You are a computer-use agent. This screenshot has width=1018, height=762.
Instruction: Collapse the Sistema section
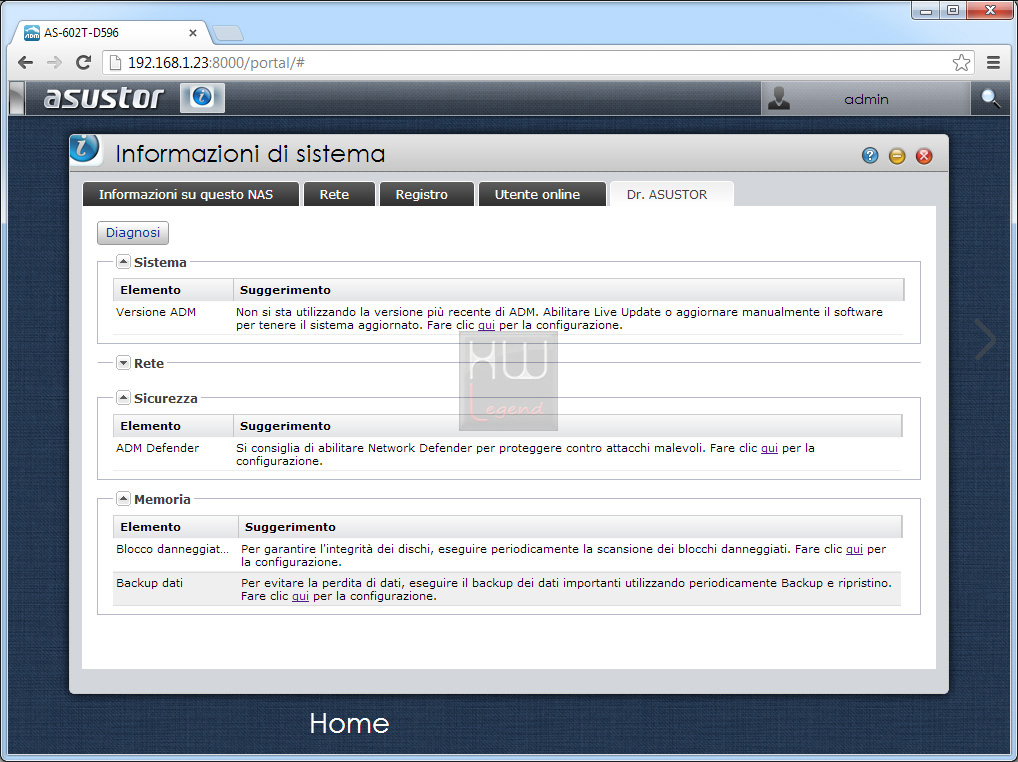[123, 262]
